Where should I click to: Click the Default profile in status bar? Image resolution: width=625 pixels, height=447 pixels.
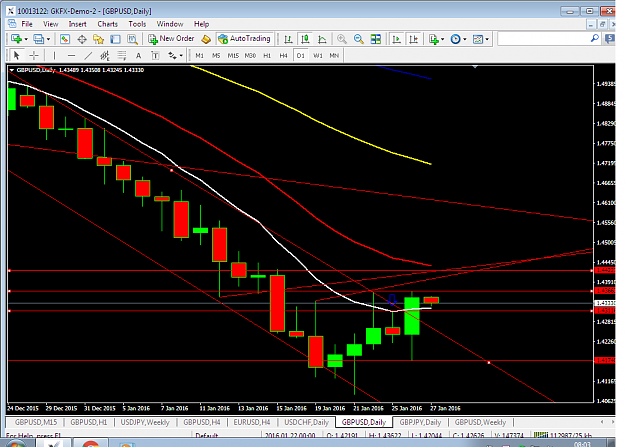pyautogui.click(x=206, y=435)
